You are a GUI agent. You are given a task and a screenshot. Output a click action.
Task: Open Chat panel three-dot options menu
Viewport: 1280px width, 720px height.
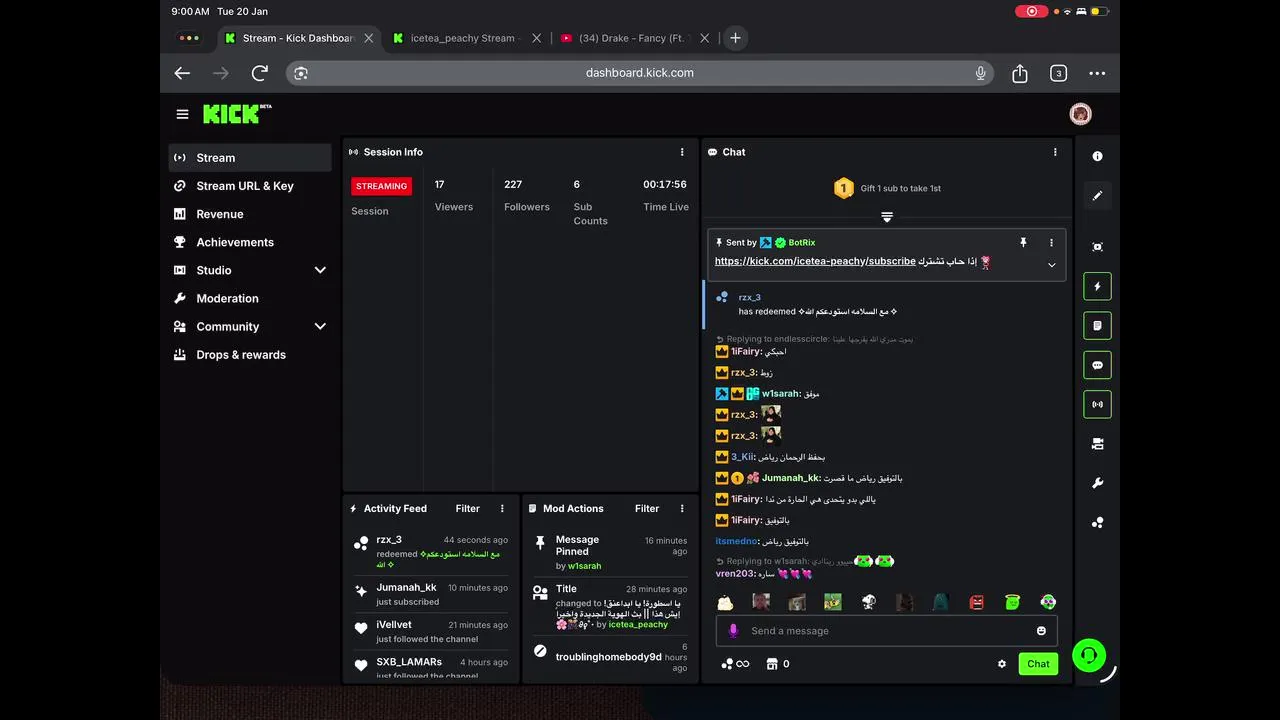1054,152
